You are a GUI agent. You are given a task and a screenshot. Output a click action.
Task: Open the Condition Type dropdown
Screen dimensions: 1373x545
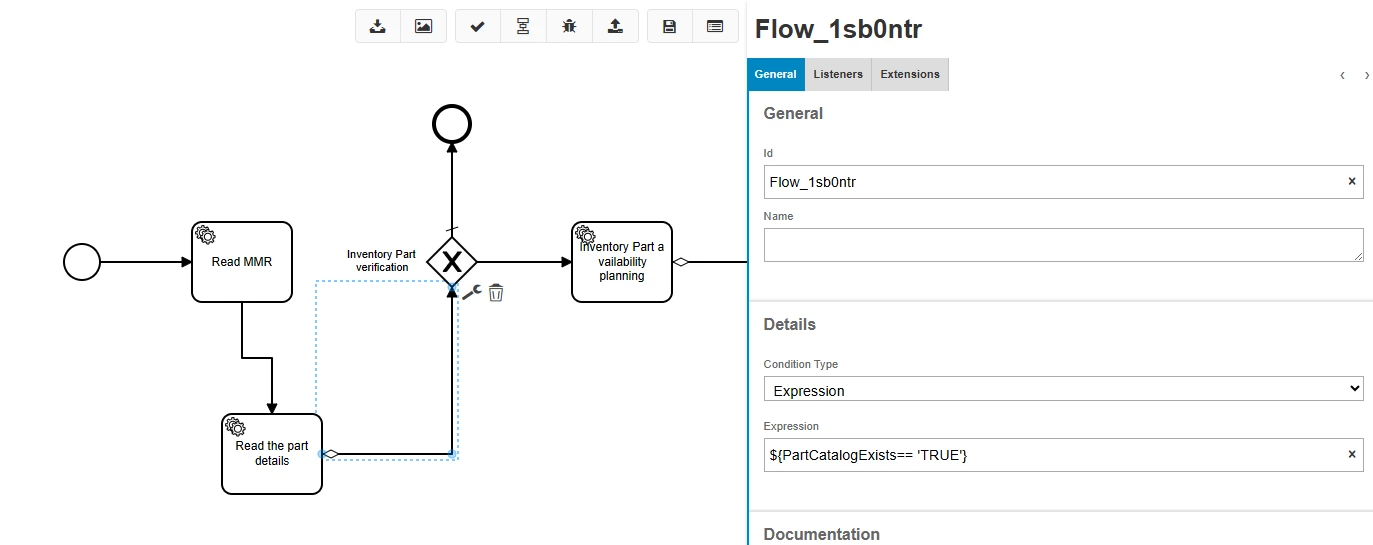point(1063,389)
